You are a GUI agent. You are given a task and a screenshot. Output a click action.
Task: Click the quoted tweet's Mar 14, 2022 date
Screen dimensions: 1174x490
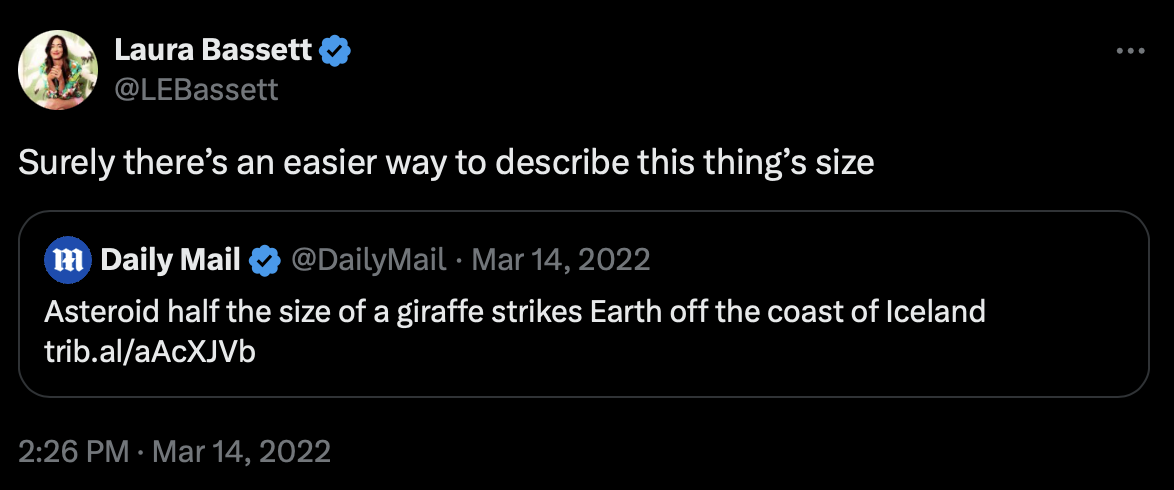(561, 261)
